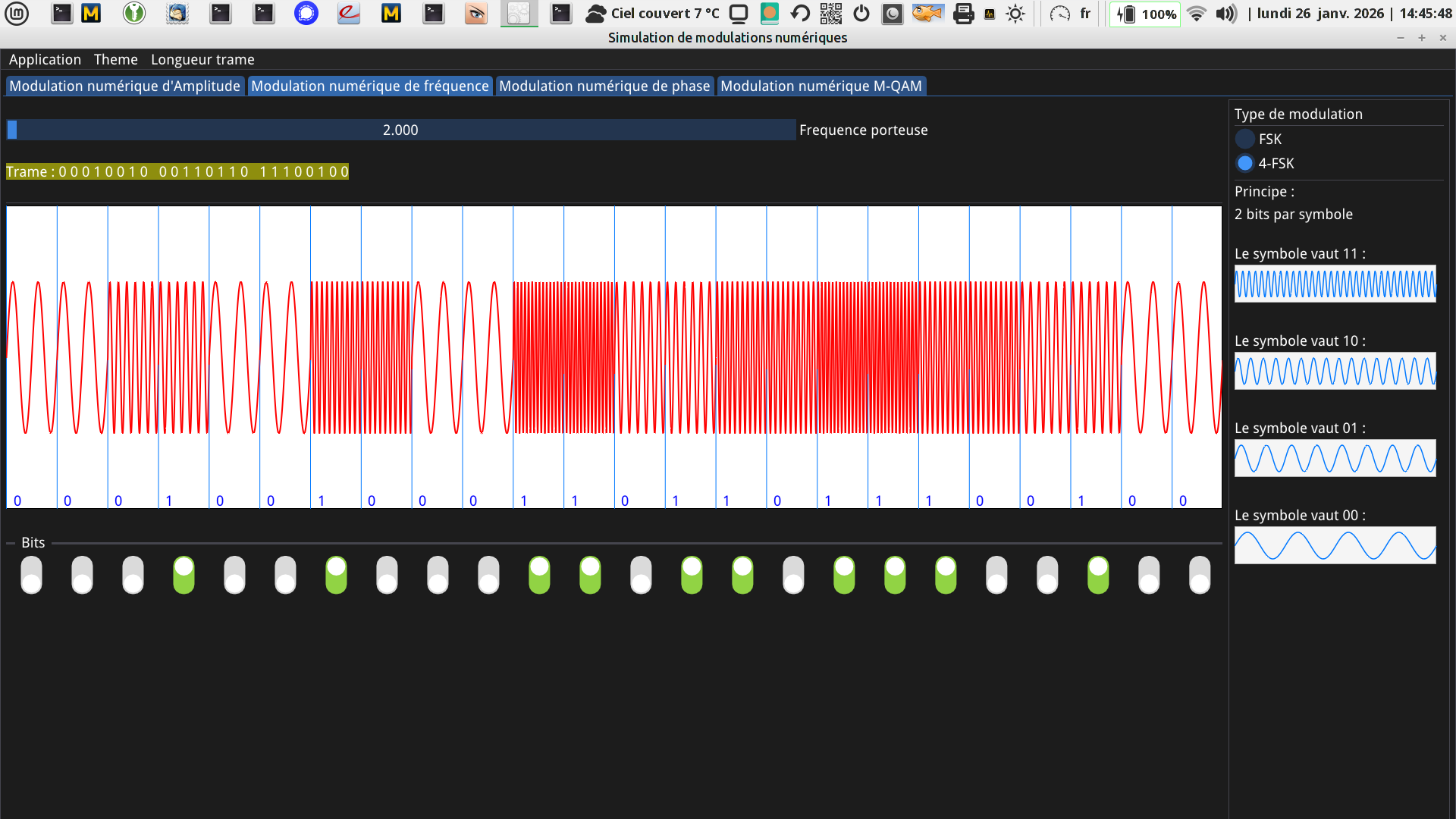Flip the last bit switch on the right
Image resolution: width=1456 pixels, height=819 pixels.
tap(1200, 575)
